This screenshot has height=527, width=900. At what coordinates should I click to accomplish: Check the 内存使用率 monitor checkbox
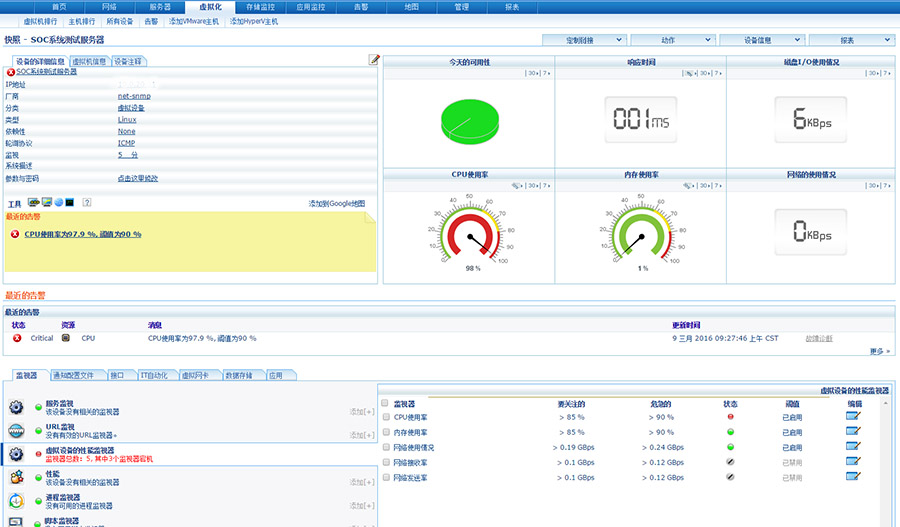pyautogui.click(x=386, y=432)
